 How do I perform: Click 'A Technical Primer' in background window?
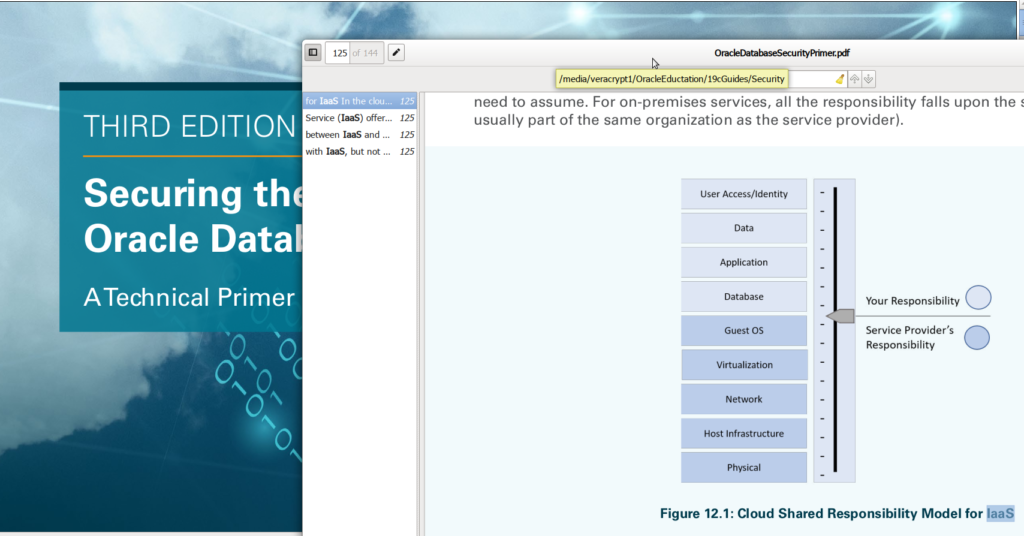click(189, 298)
